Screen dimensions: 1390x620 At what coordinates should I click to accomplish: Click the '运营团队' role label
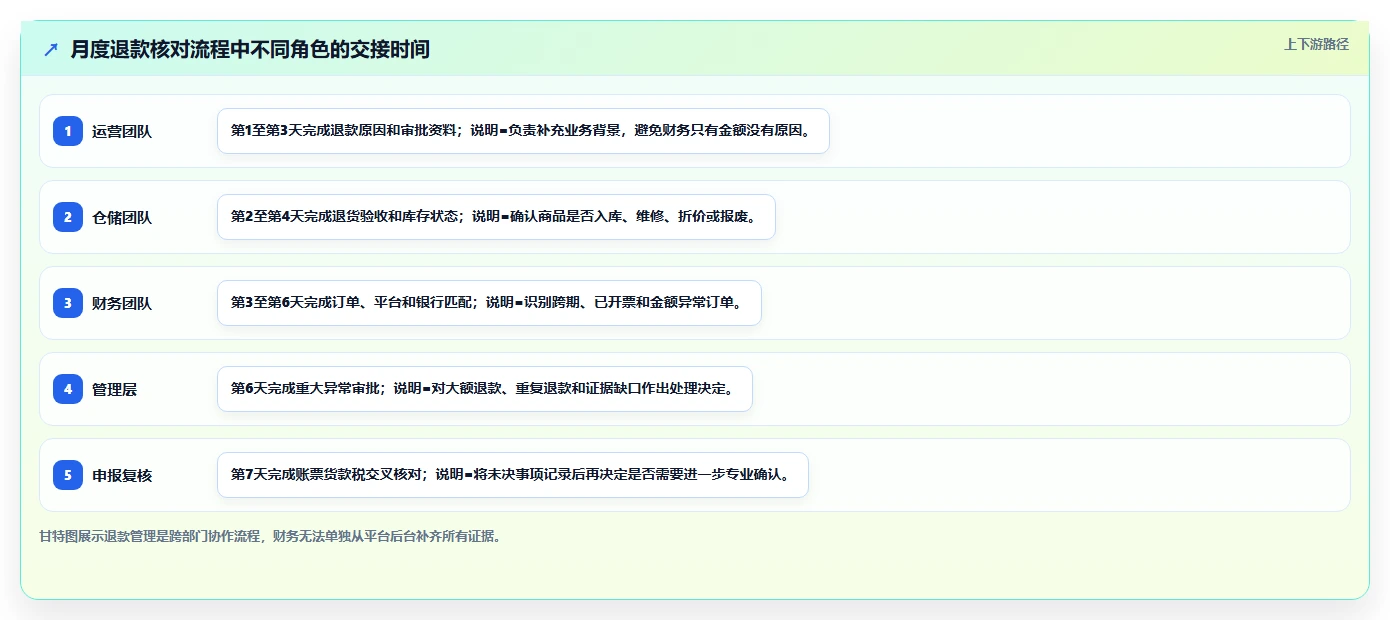tap(122, 131)
